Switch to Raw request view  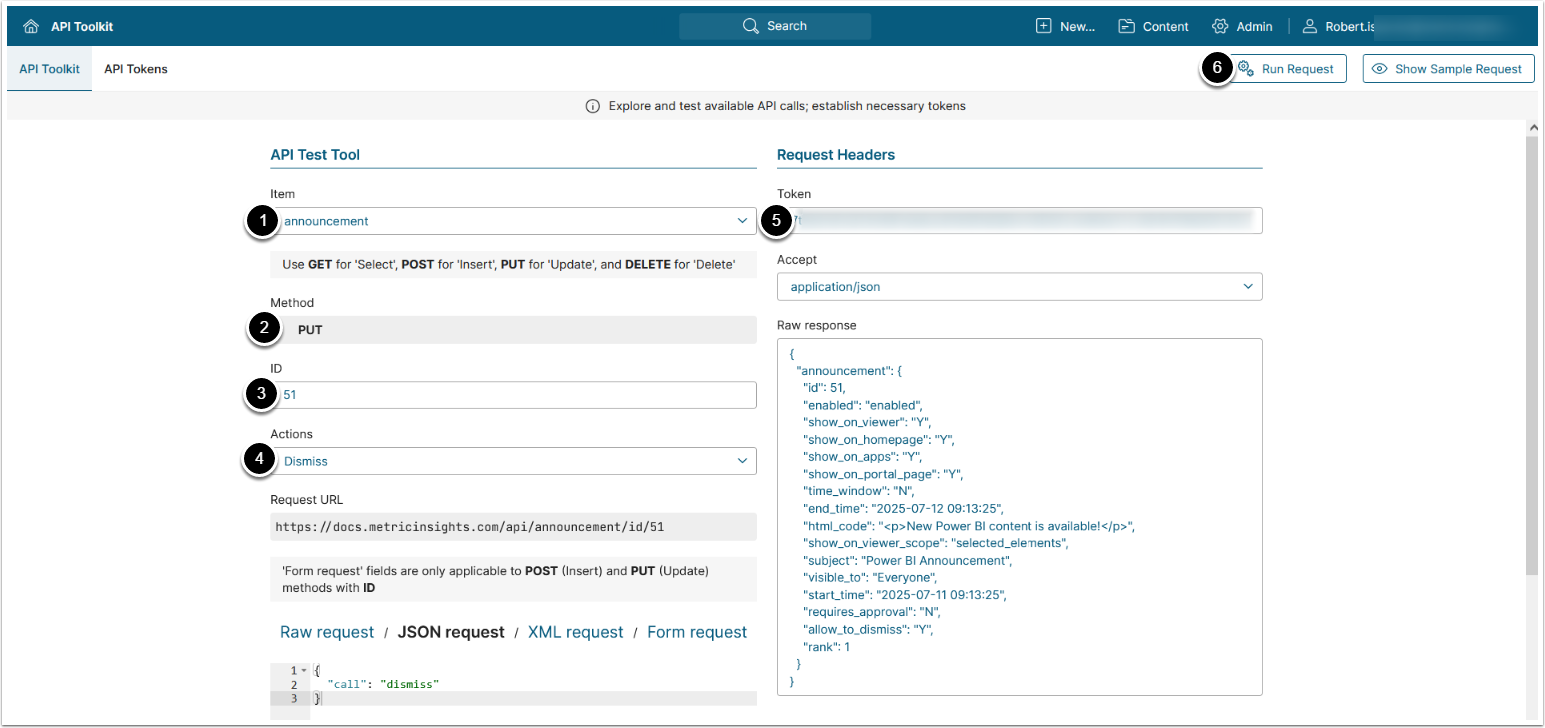click(x=327, y=632)
